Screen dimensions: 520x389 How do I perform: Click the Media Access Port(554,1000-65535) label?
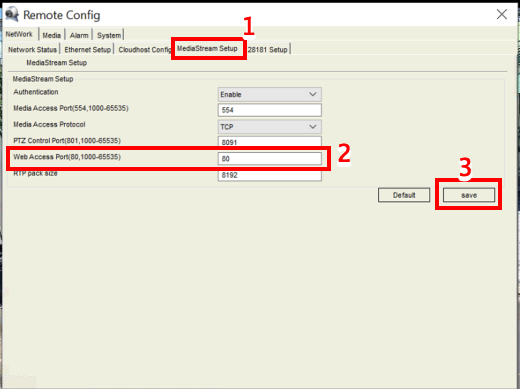pos(71,108)
